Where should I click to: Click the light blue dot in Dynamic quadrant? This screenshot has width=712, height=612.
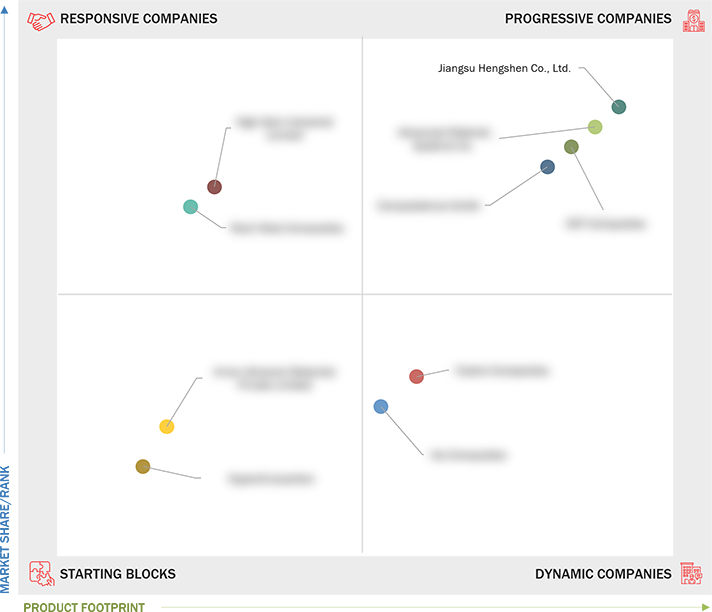click(381, 406)
